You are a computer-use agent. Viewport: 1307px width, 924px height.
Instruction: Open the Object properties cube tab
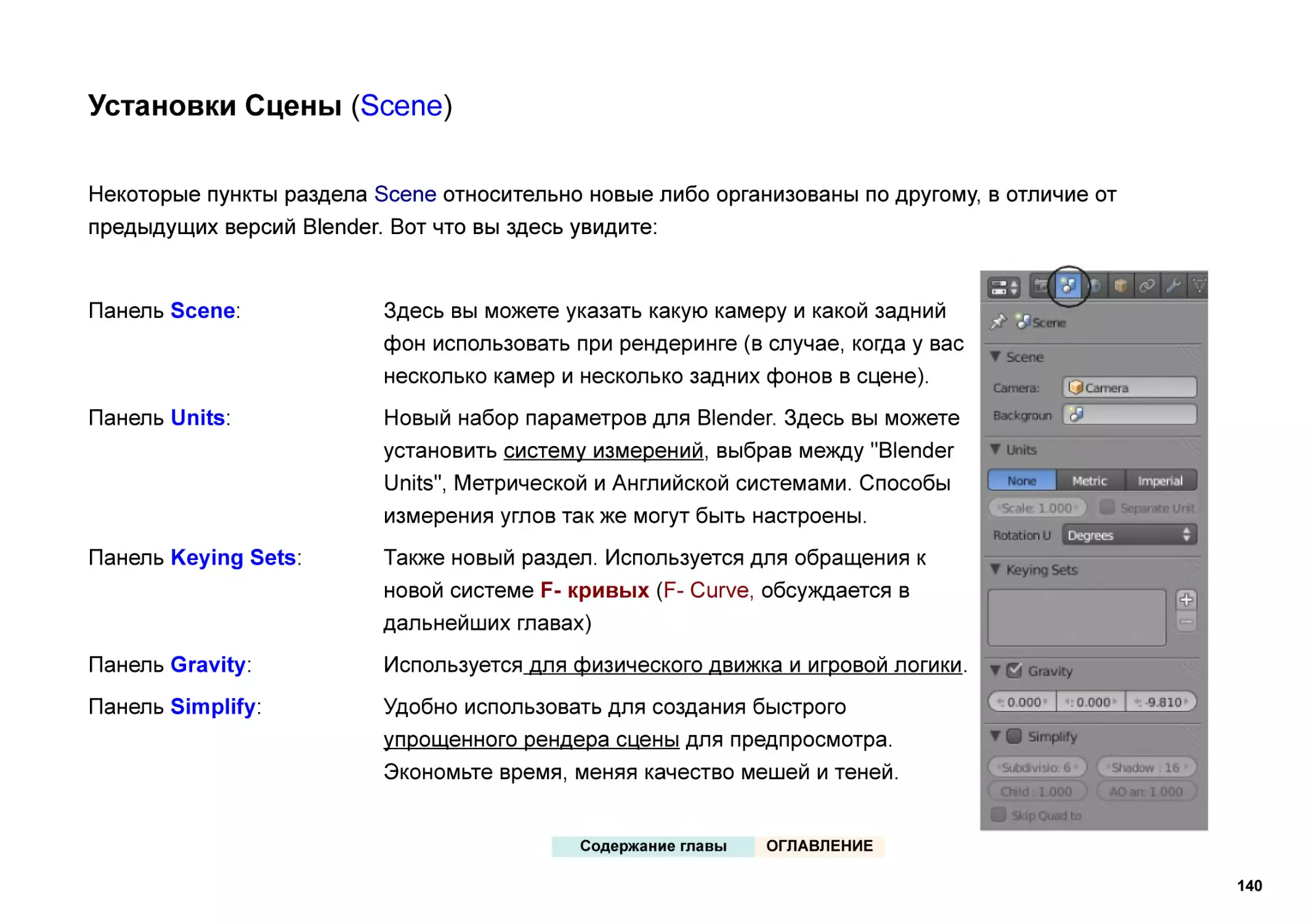pyautogui.click(x=1121, y=286)
